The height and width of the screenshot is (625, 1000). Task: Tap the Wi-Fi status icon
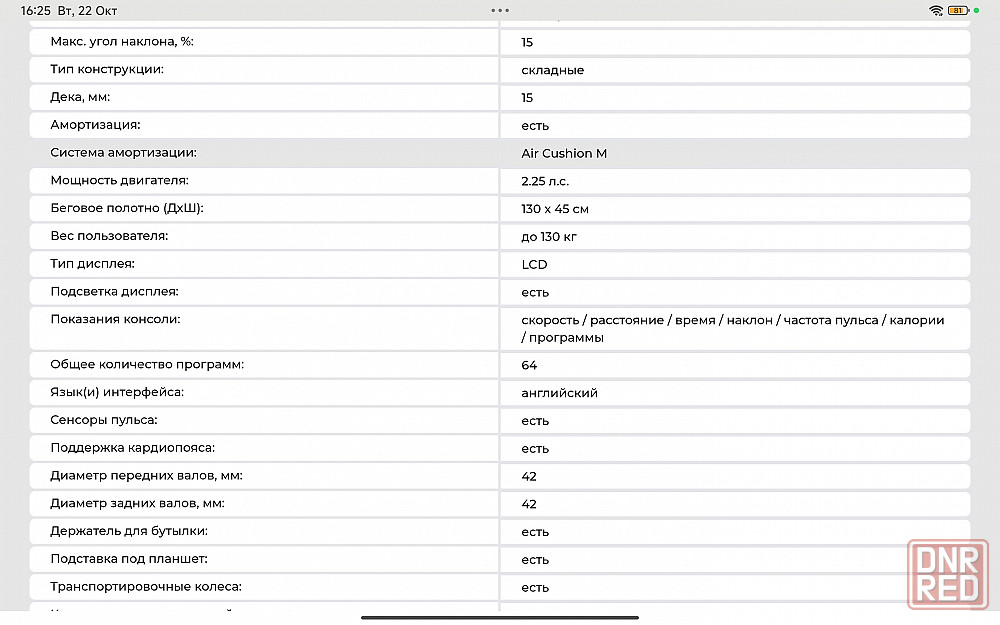tap(936, 10)
